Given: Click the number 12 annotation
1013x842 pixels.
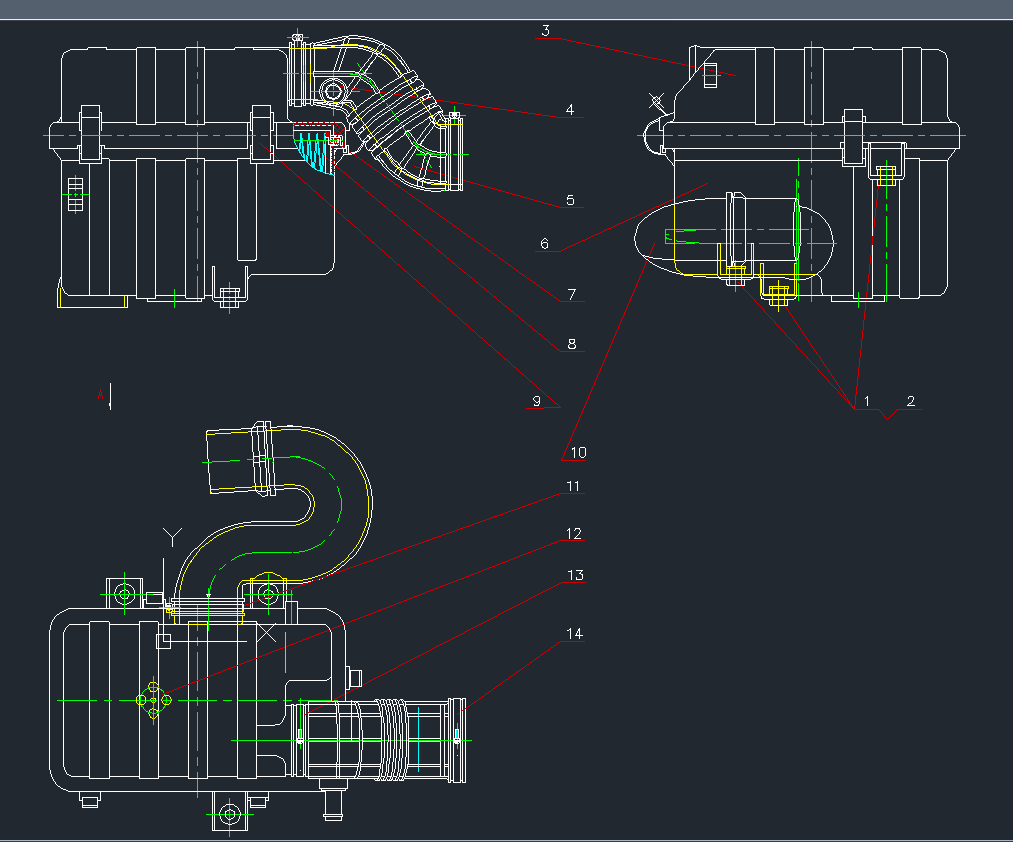Looking at the screenshot, I should 573,534.
